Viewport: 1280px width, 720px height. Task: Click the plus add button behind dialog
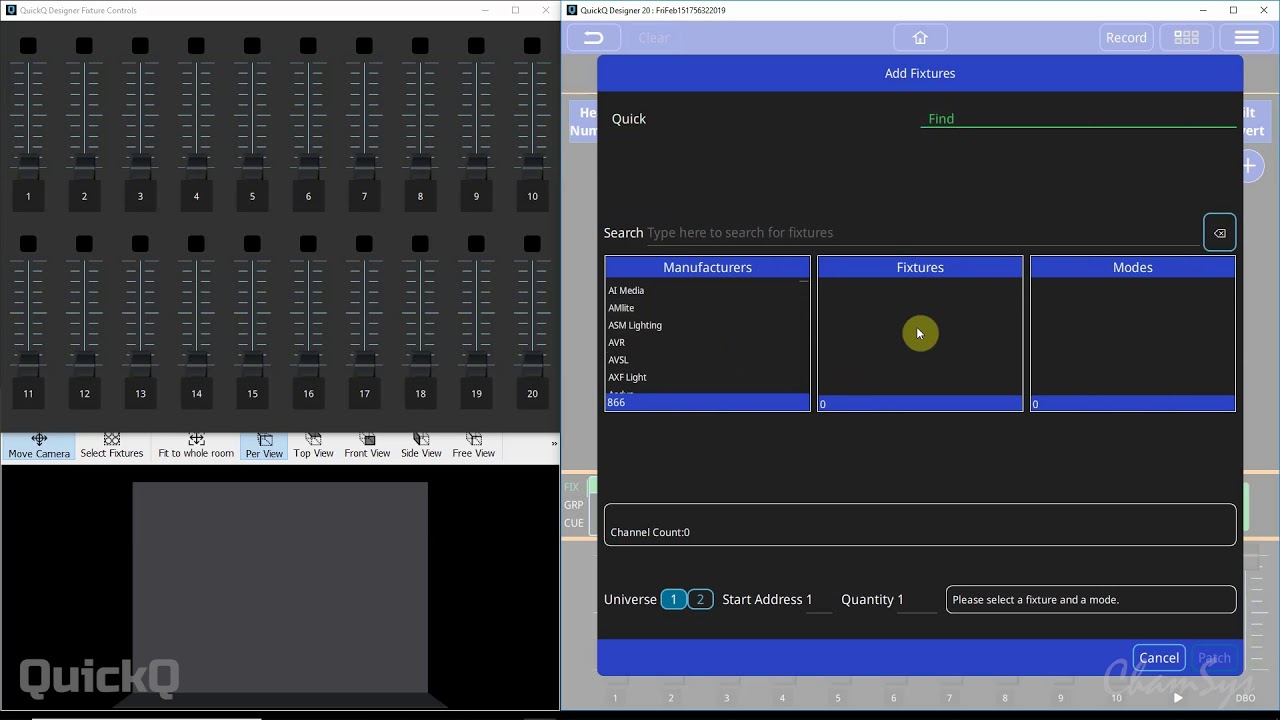pos(1252,166)
